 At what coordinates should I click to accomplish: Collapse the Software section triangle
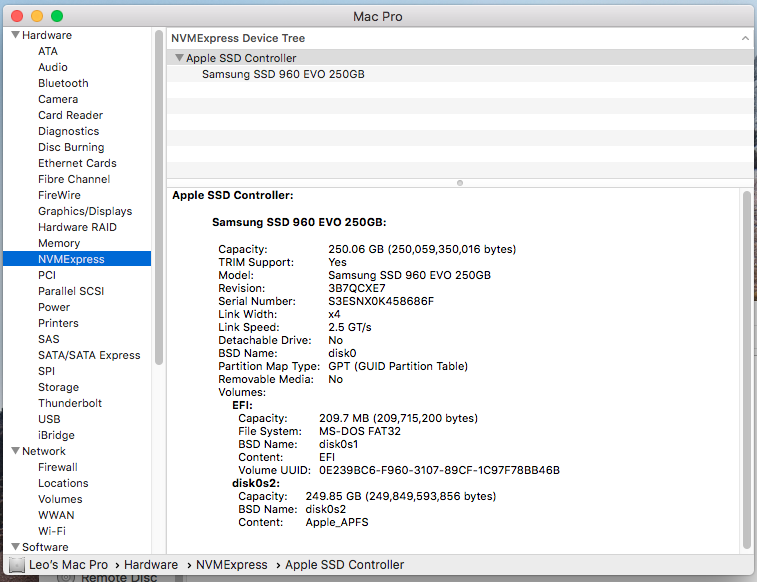[15, 547]
